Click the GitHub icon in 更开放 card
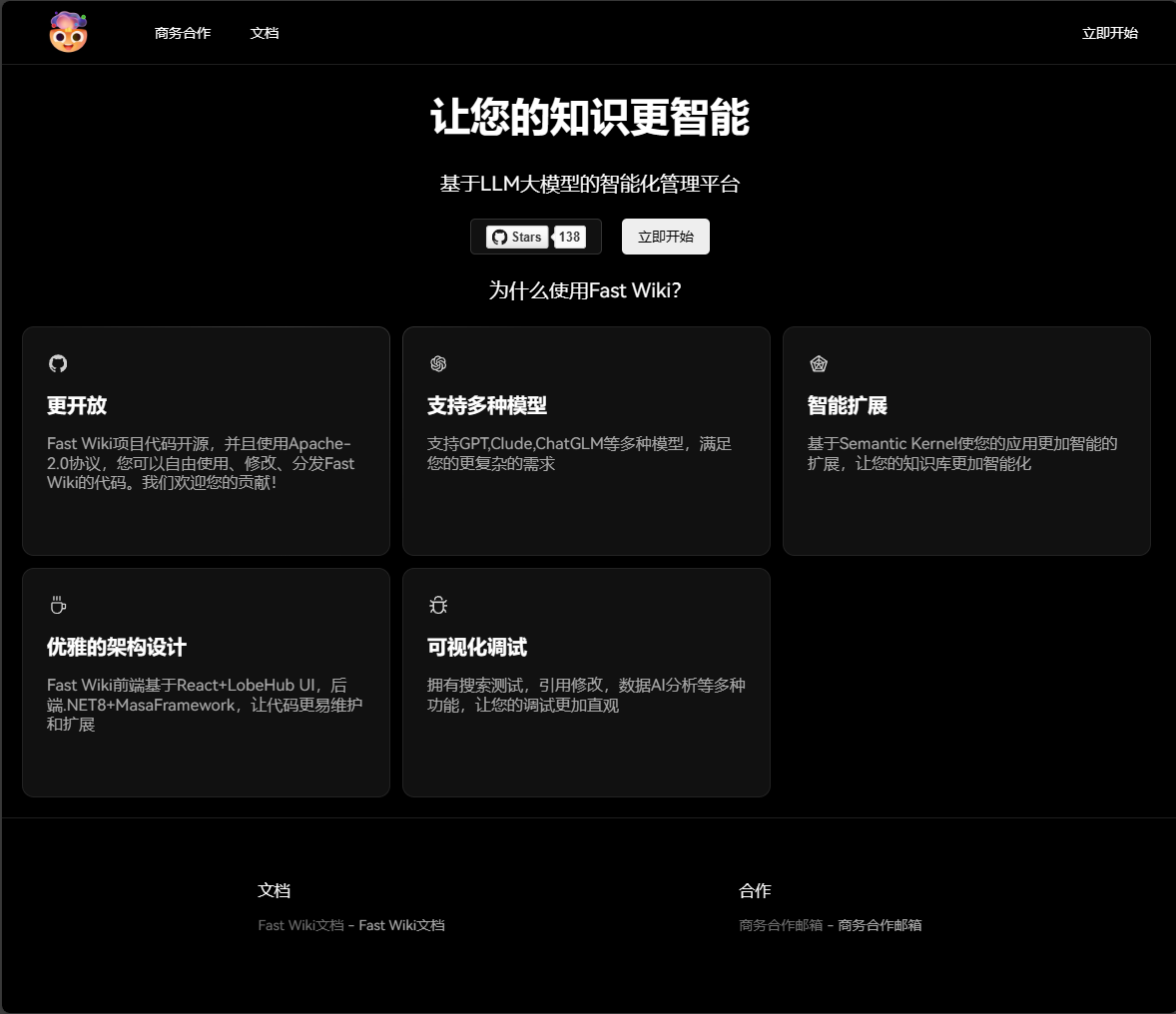The image size is (1176, 1014). pos(58,363)
